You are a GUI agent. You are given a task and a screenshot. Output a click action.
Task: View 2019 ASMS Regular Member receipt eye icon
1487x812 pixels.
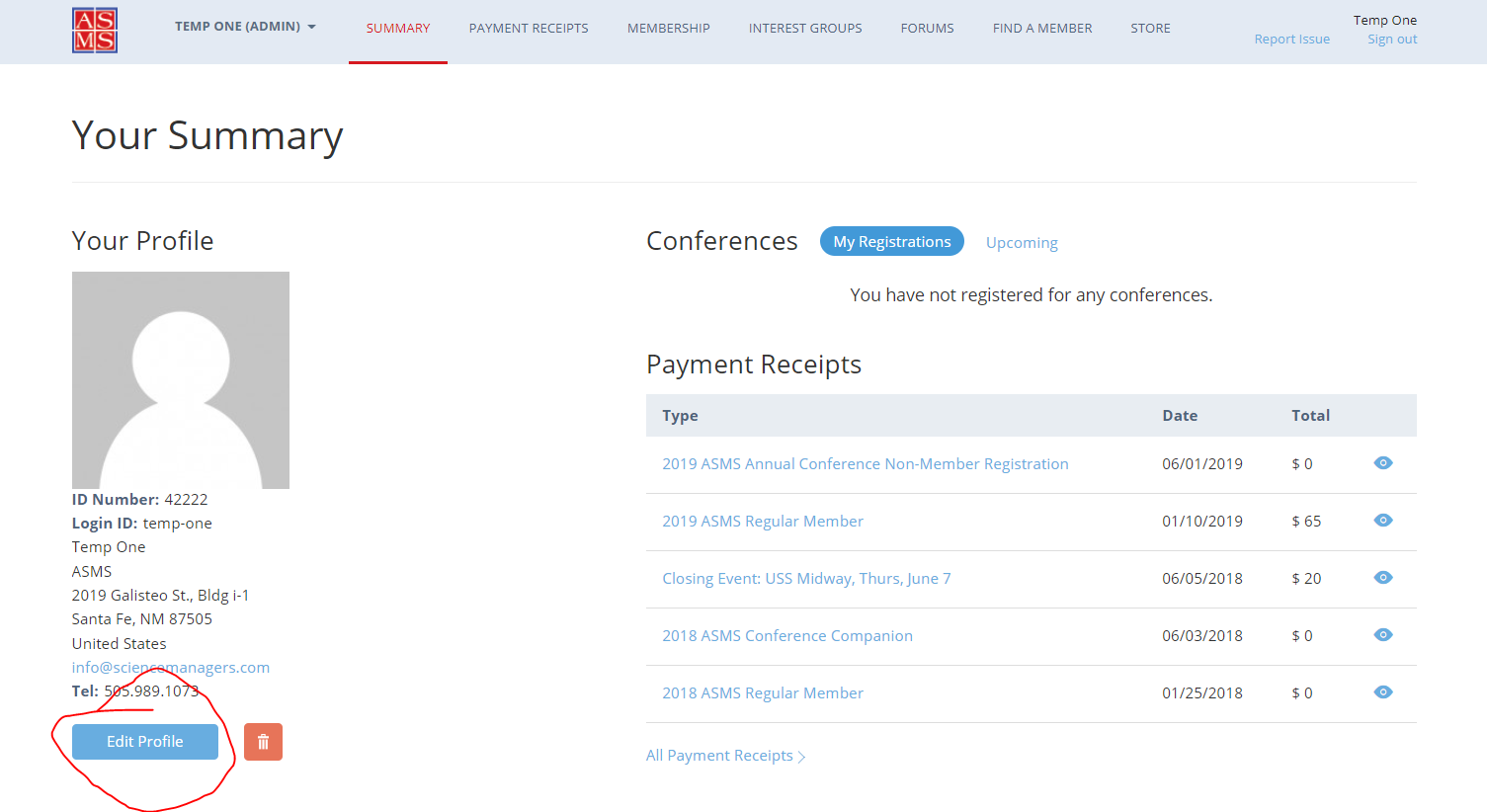coord(1383,521)
